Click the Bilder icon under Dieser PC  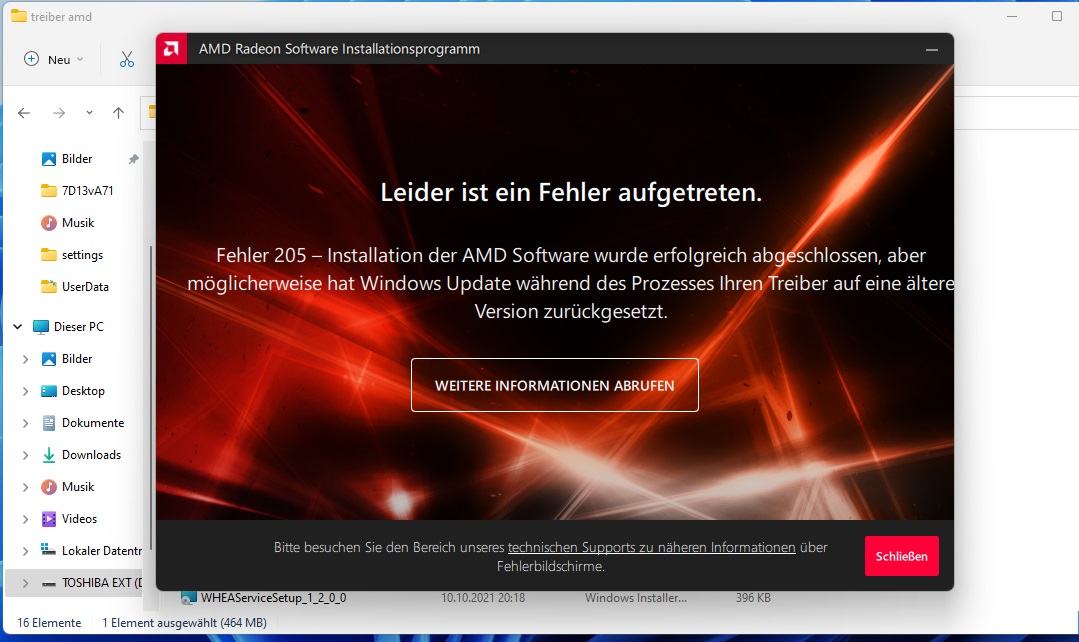click(49, 359)
